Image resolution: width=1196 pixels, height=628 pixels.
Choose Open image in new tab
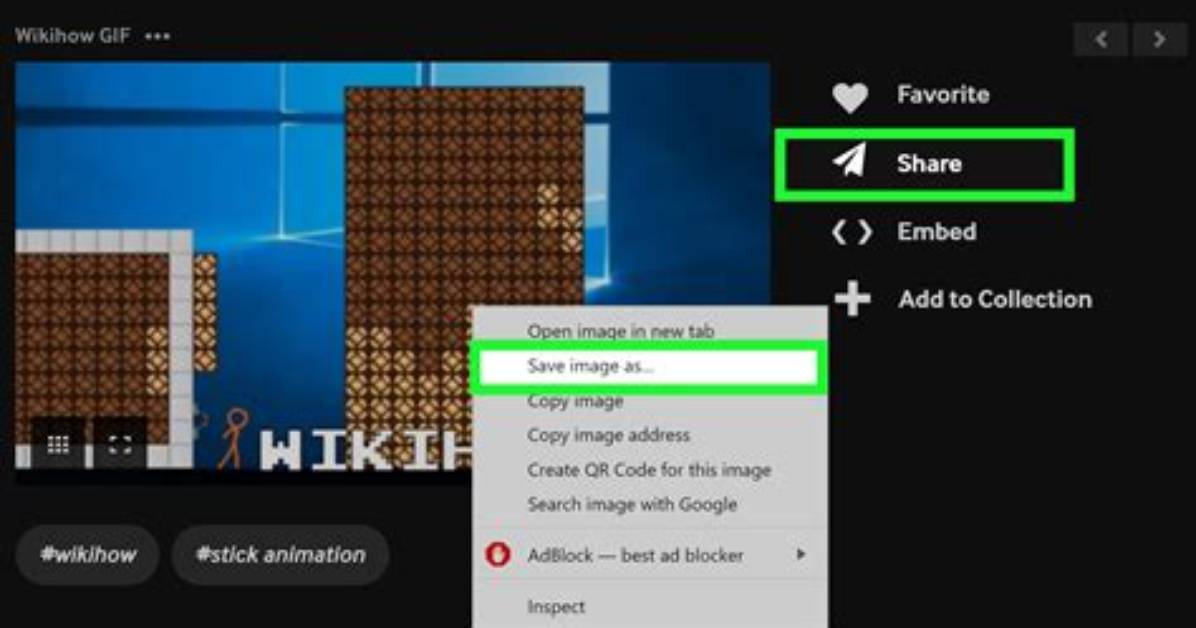pyautogui.click(x=649, y=331)
